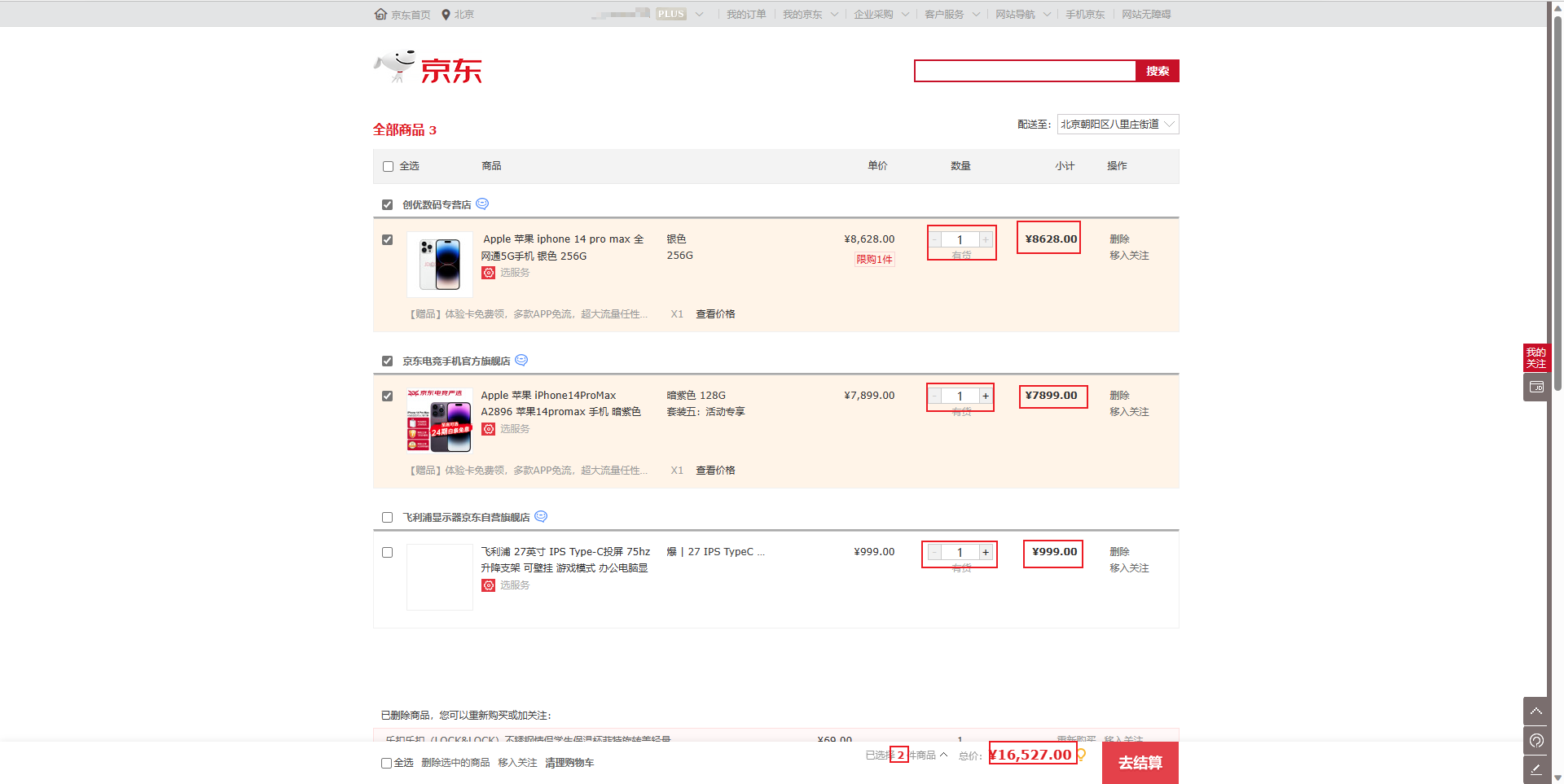This screenshot has height=784, width=1564.
Task: Open the delivery address dropdown 北京朝阳区八里庄街道
Action: (x=1117, y=124)
